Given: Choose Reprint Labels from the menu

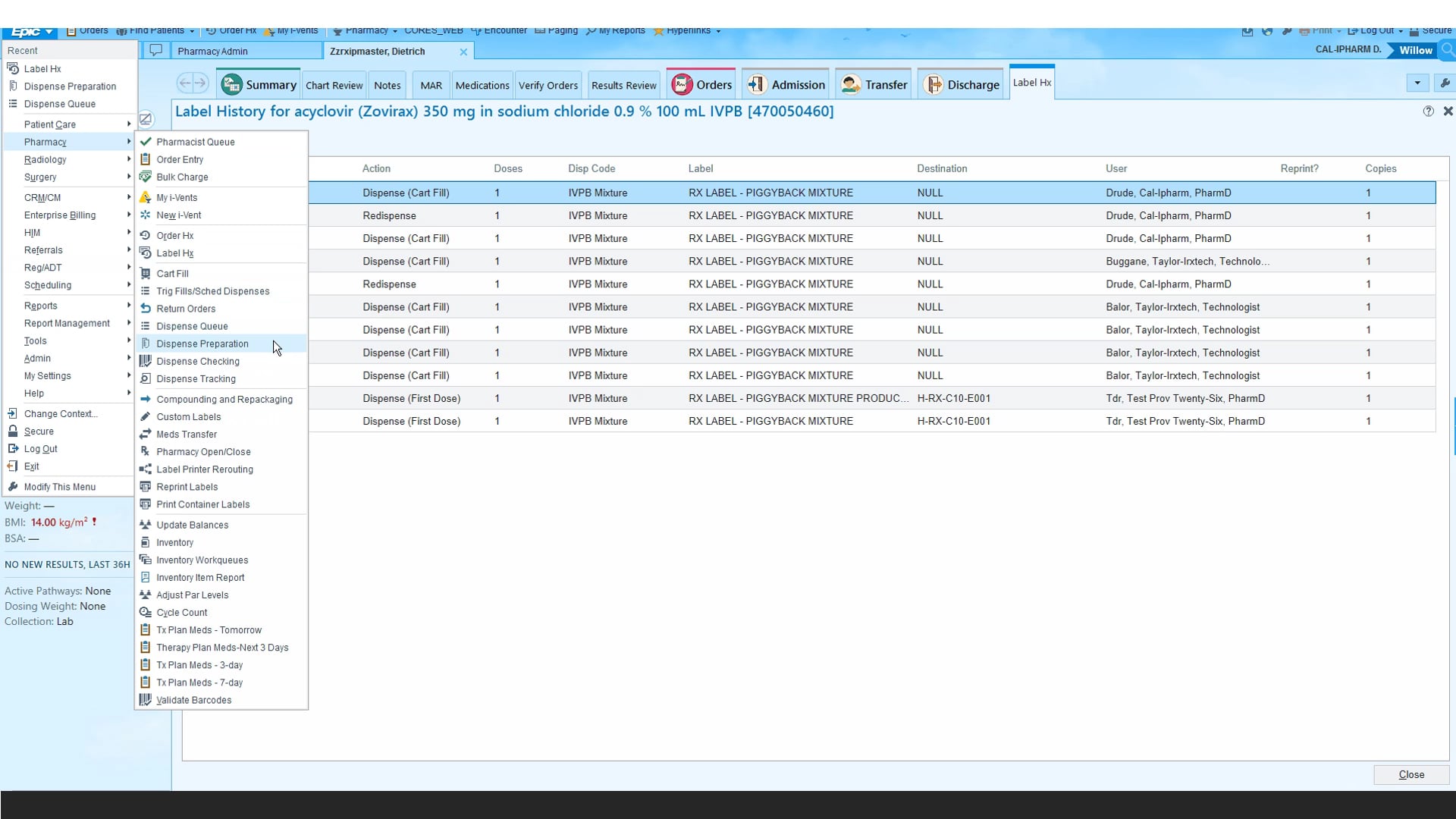Looking at the screenshot, I should pyautogui.click(x=187, y=487).
